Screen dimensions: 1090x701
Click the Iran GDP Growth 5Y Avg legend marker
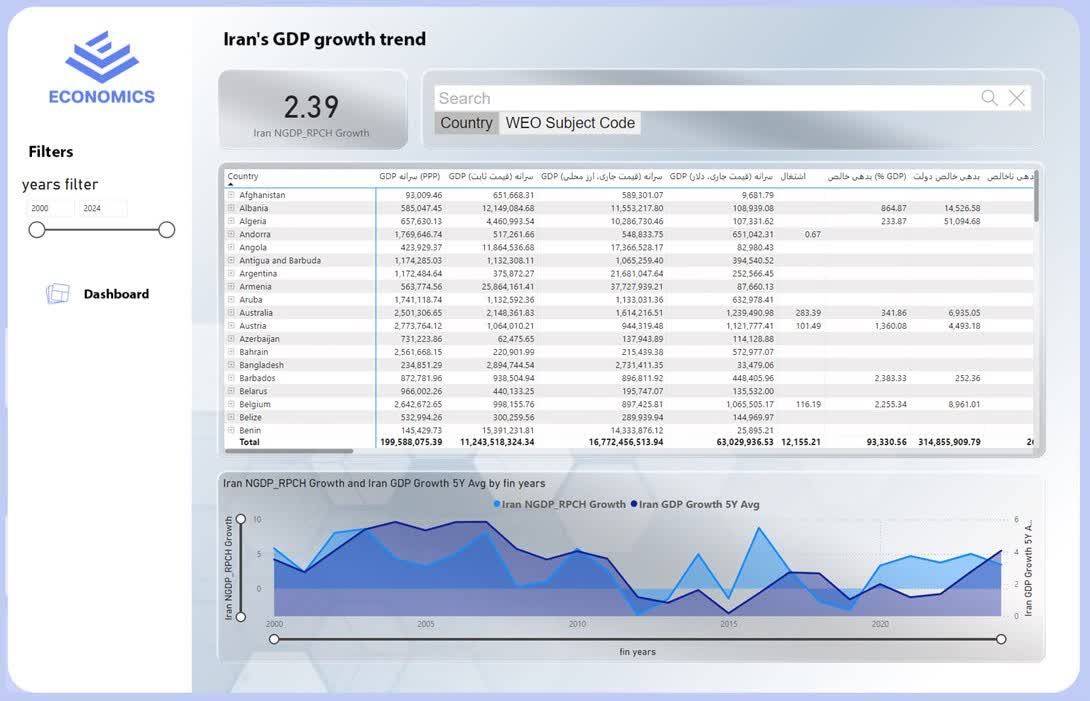tap(634, 505)
